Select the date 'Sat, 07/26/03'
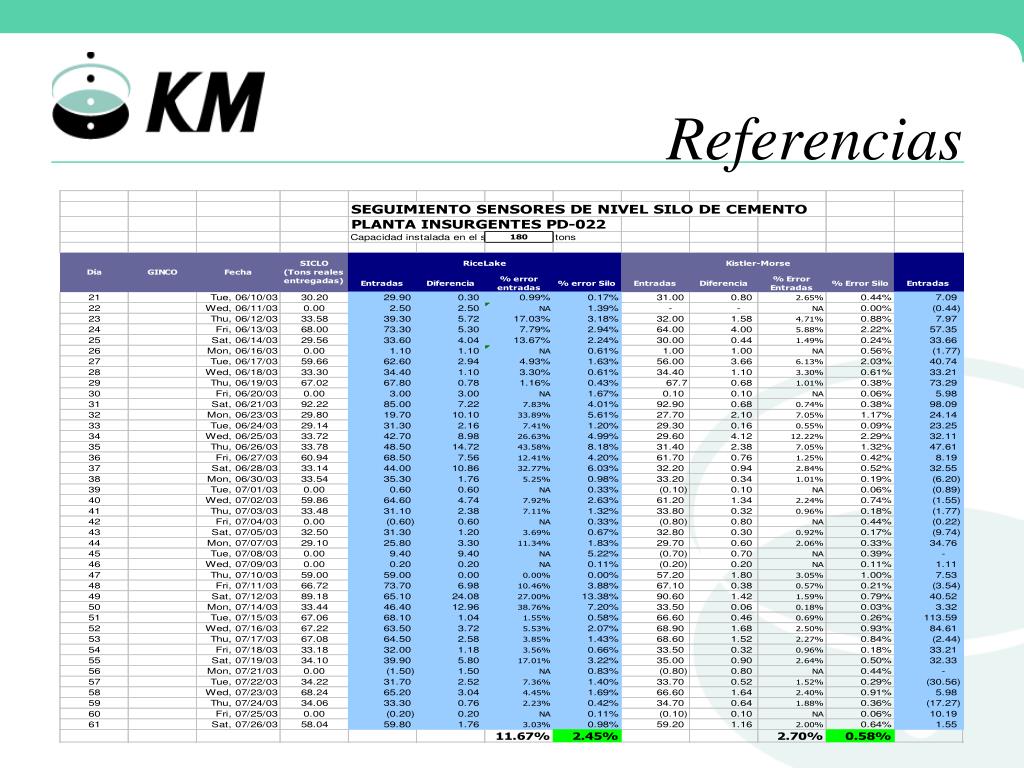 point(245,724)
